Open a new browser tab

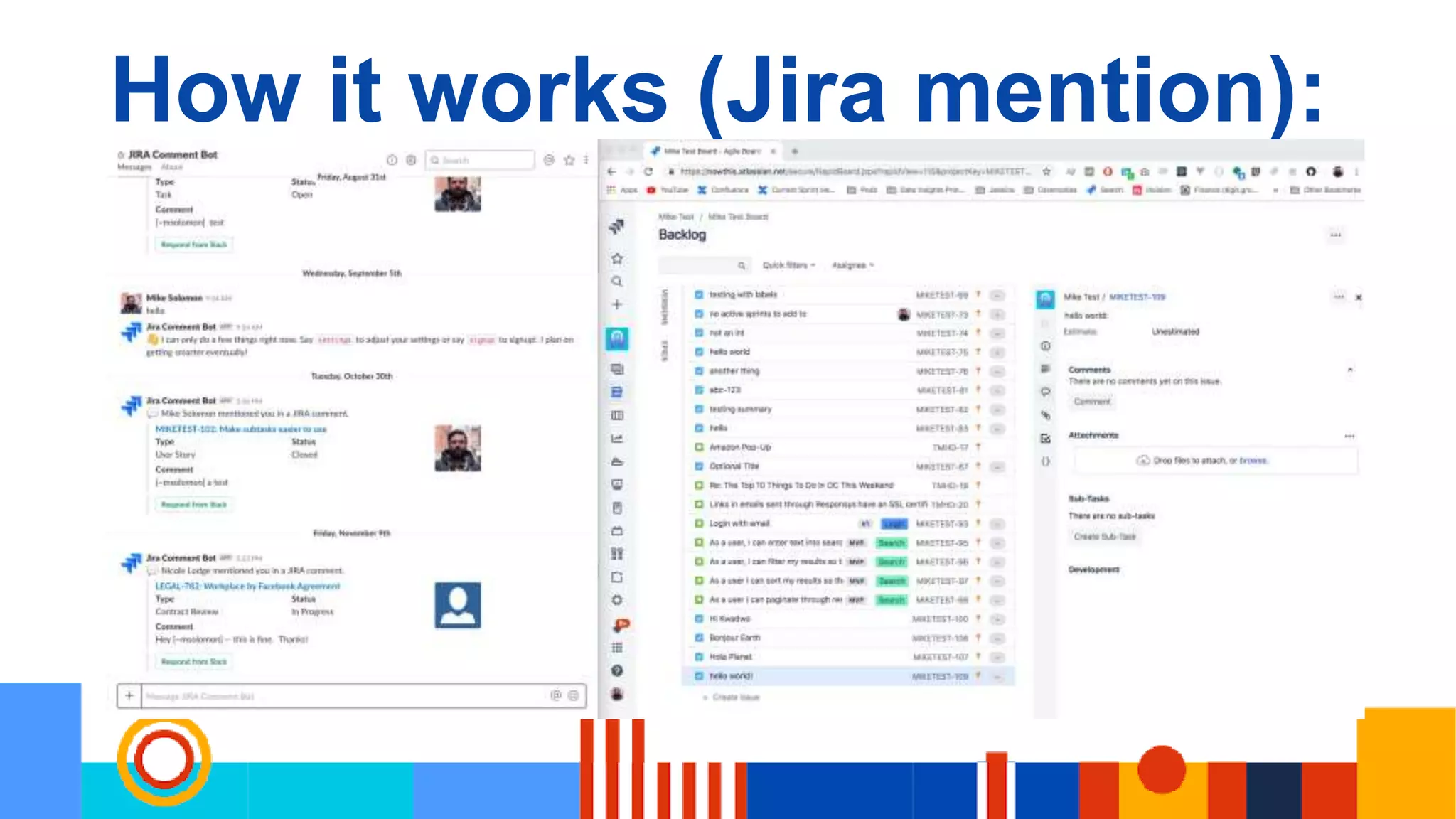(x=795, y=151)
